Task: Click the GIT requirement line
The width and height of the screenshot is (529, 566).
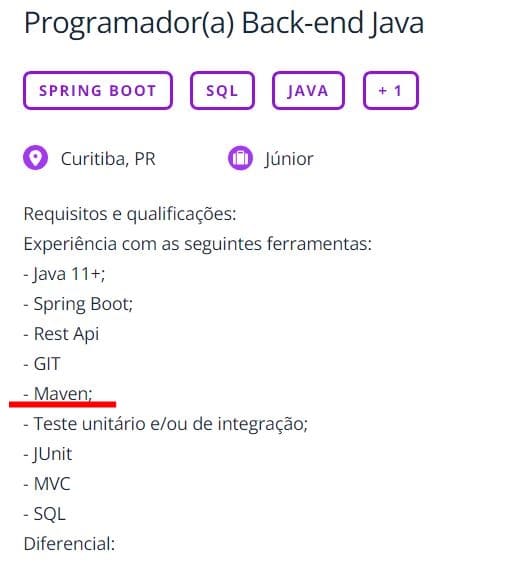Action: pos(42,364)
